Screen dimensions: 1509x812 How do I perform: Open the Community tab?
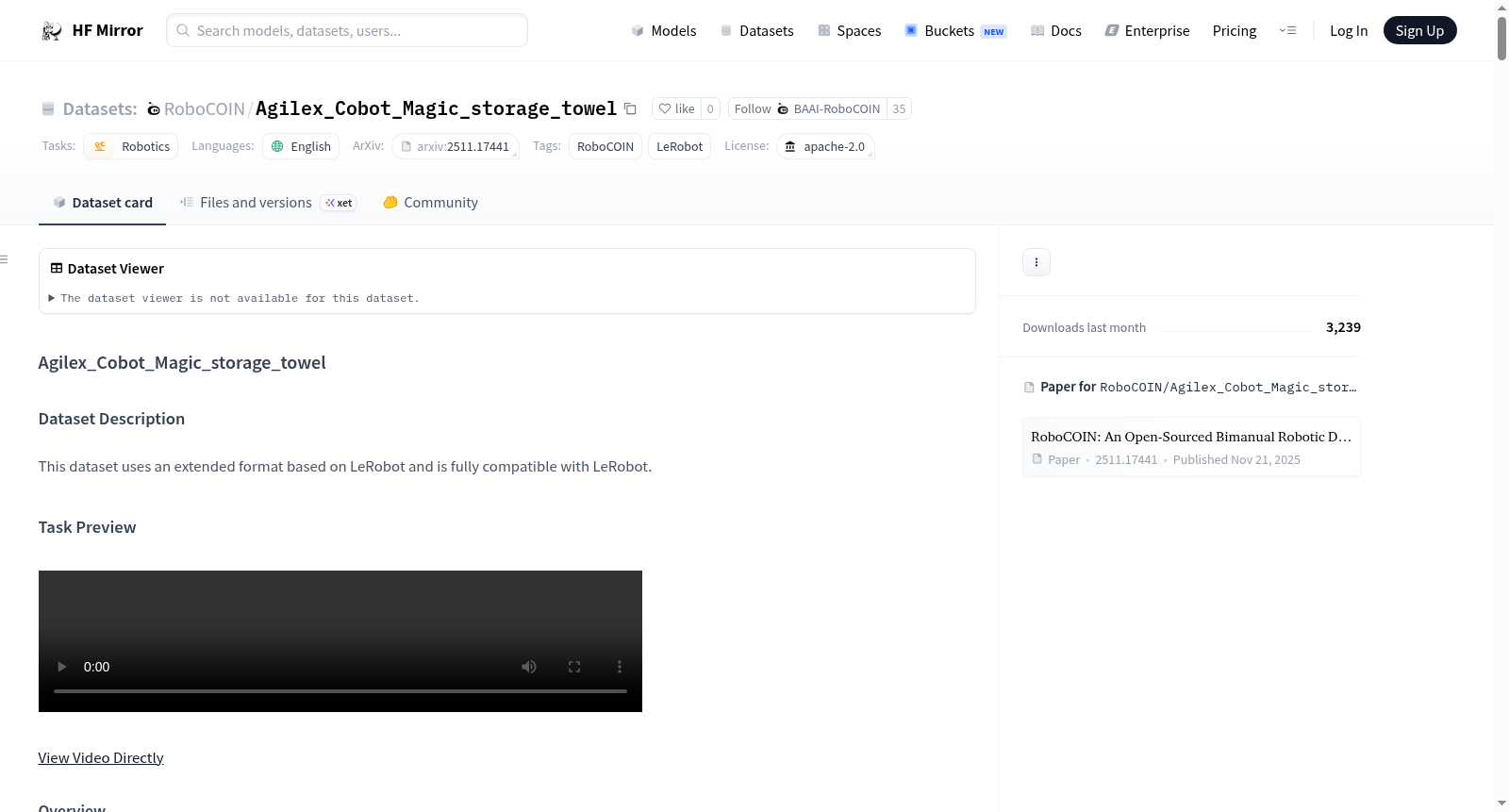pos(430,203)
